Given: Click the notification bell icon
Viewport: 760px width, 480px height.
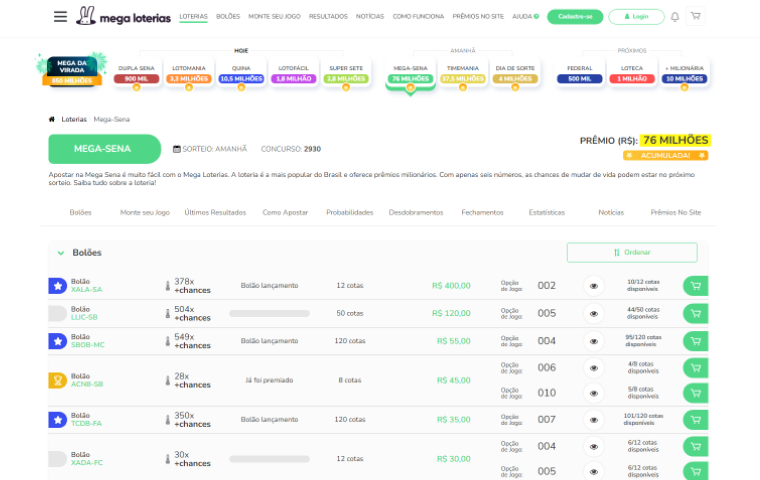Looking at the screenshot, I should coord(675,17).
